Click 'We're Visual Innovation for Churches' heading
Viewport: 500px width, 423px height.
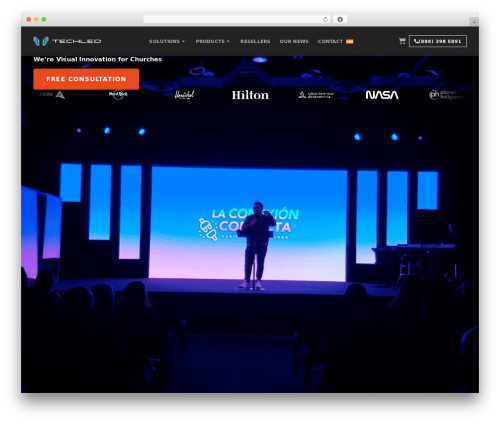[98, 59]
